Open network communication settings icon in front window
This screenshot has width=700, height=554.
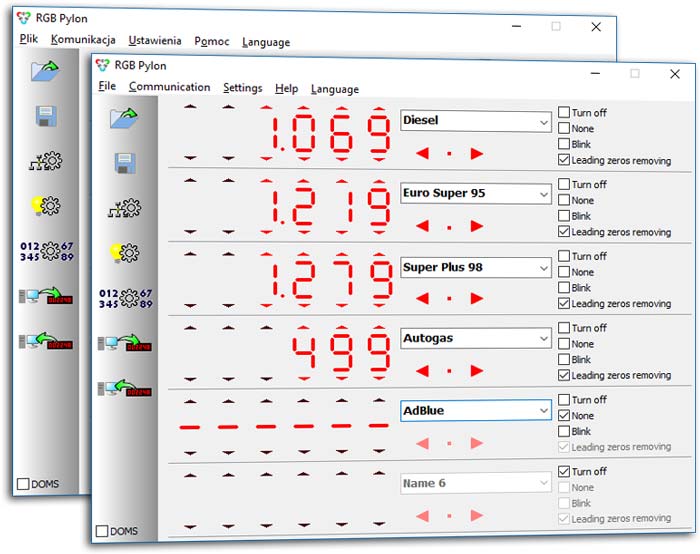coord(125,208)
